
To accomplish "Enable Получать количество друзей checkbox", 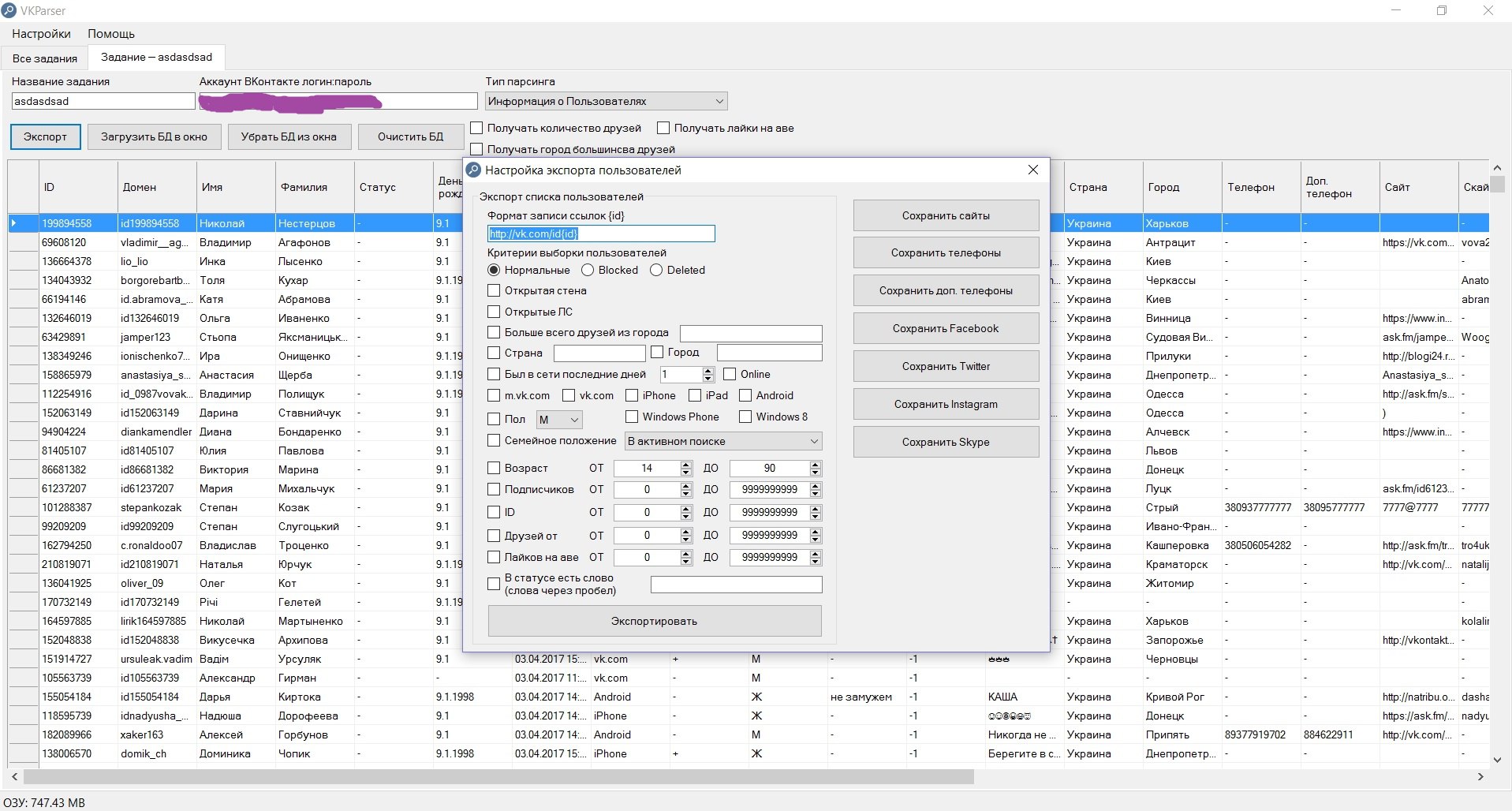I will pos(476,128).
